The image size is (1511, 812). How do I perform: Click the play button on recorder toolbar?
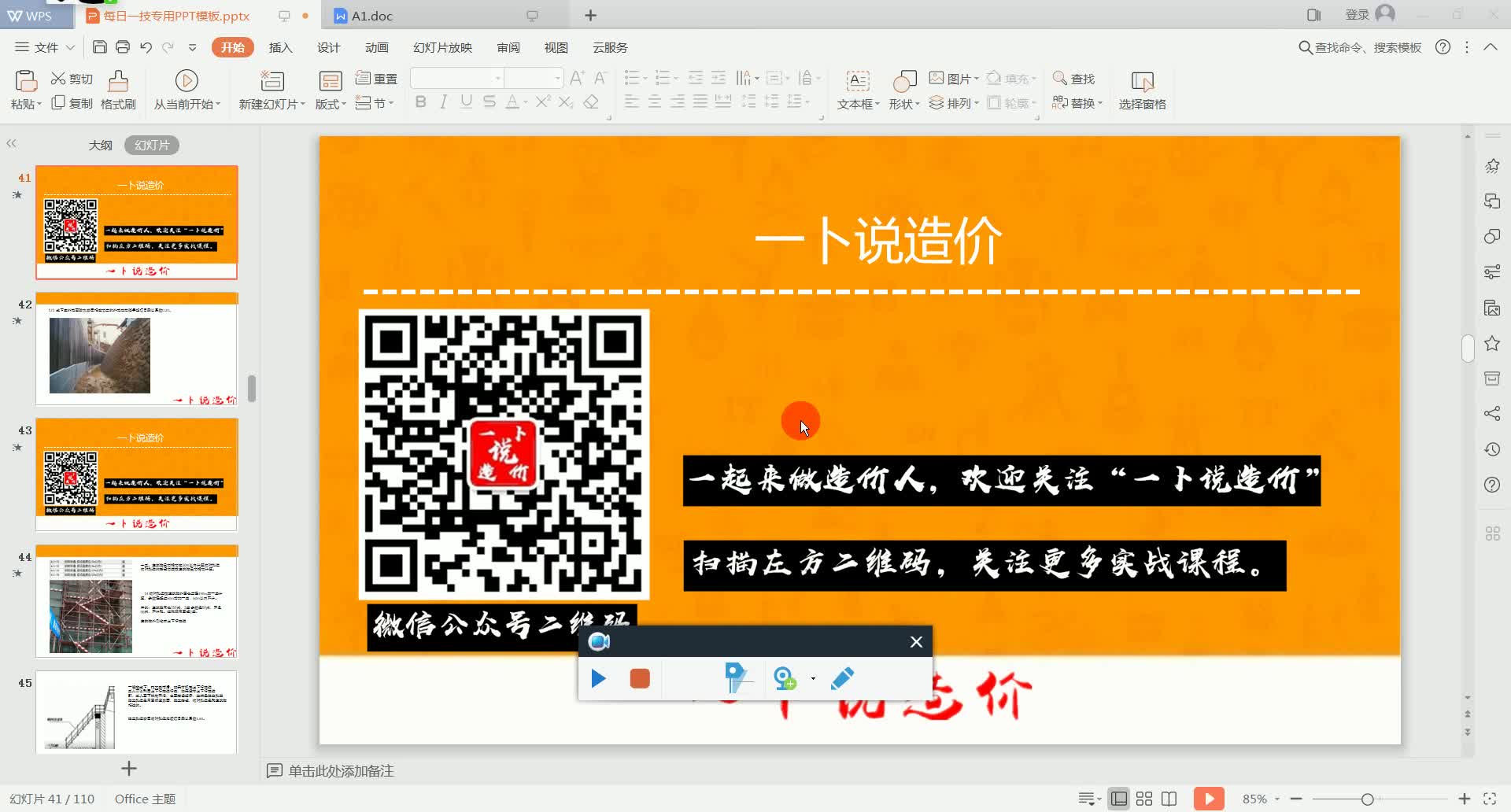pyautogui.click(x=598, y=678)
